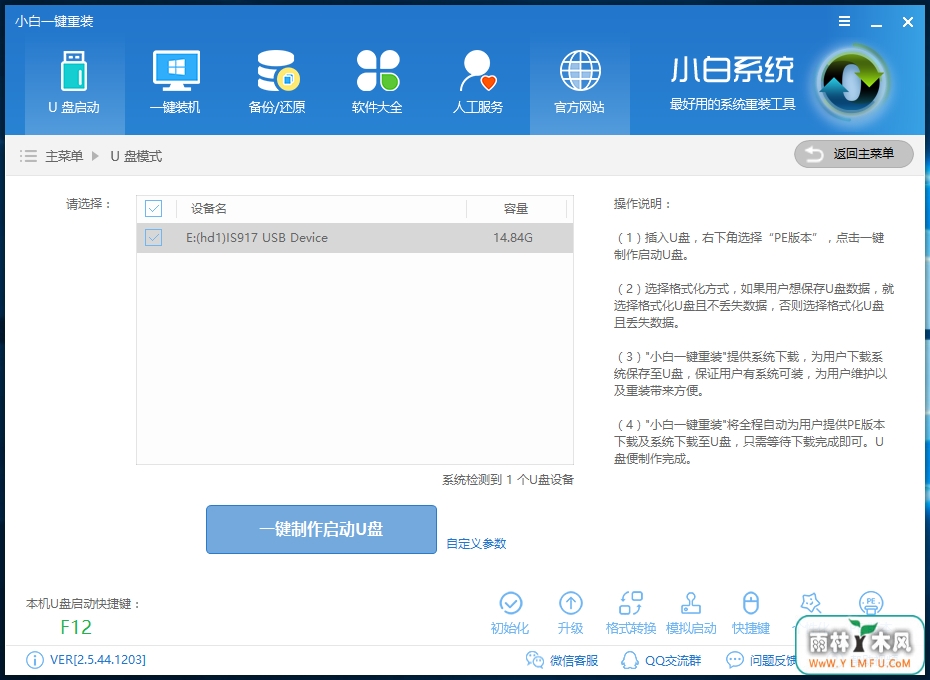Toggle the select-all checkbox in device header
Viewport: 930px width, 680px height.
[x=154, y=208]
